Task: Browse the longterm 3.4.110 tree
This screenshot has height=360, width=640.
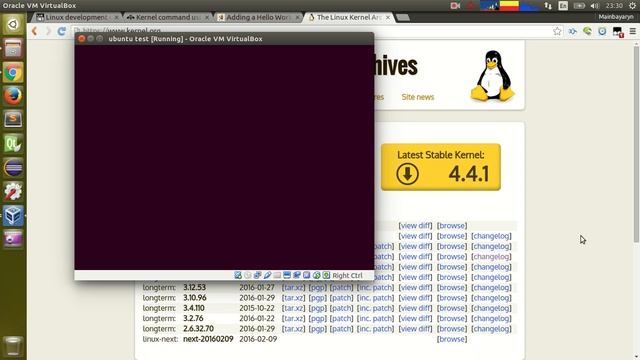Action: coord(452,308)
